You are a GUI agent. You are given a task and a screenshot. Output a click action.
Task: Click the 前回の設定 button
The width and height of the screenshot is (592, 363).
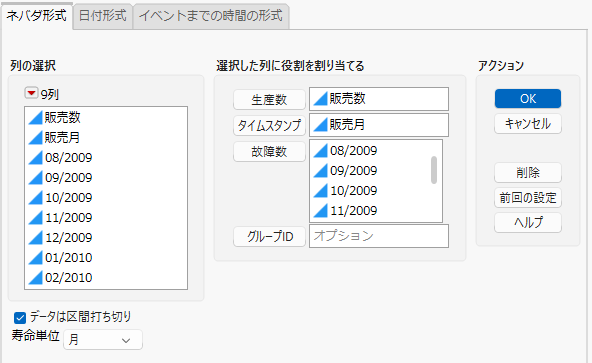(528, 198)
